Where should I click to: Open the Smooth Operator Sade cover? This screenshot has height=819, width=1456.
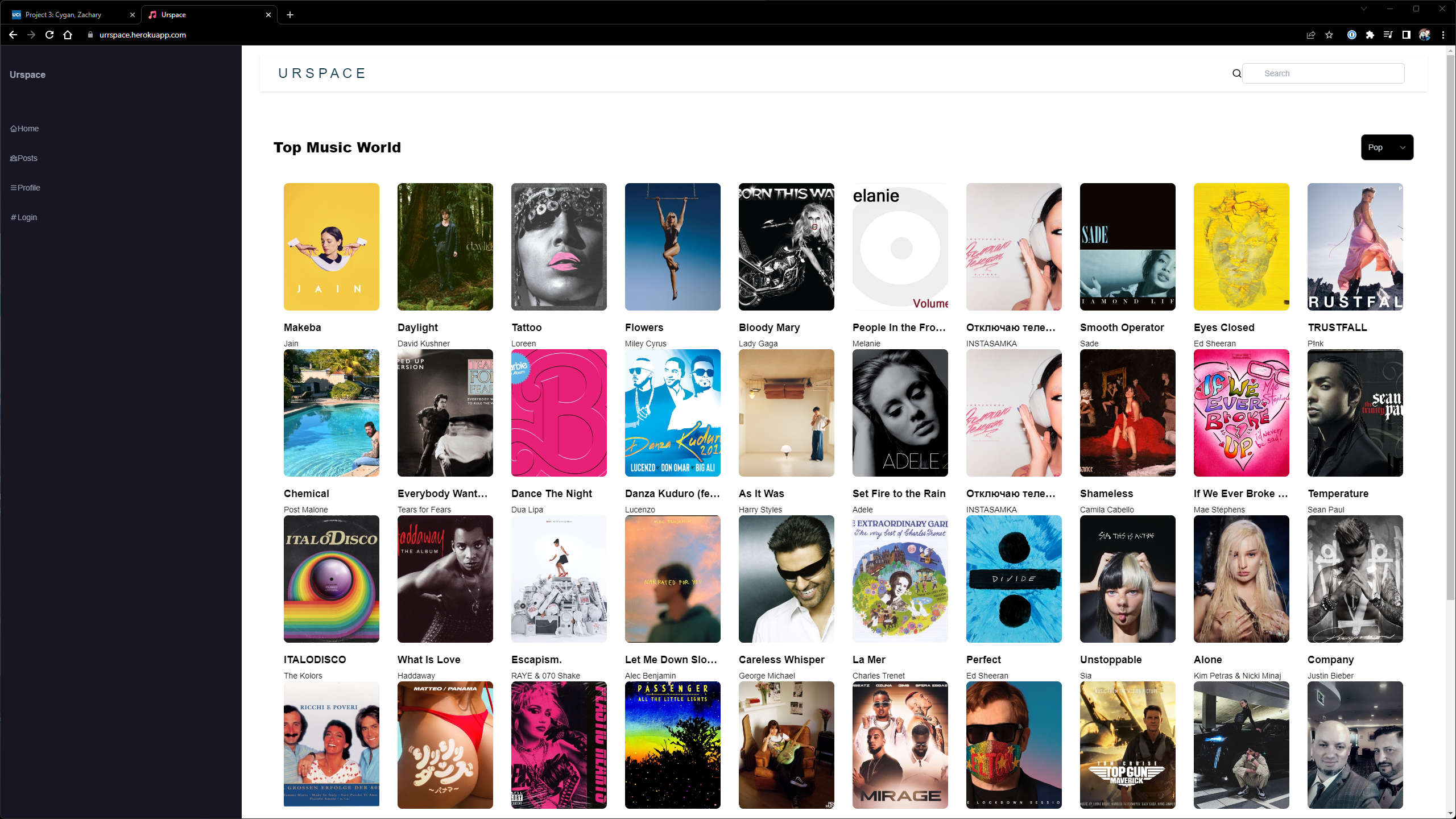[1128, 247]
